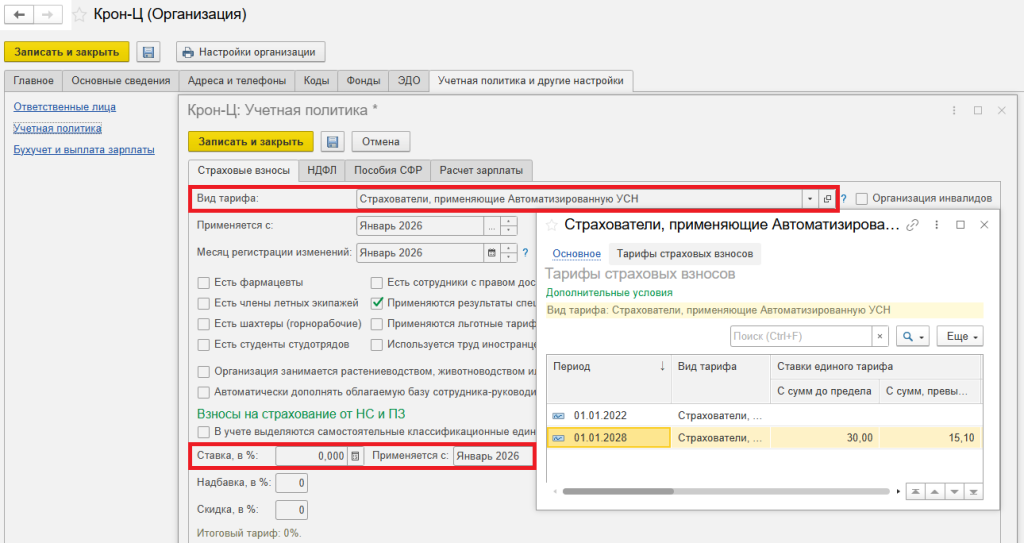
Task: Click the Настройки организации button
Action: point(251,52)
